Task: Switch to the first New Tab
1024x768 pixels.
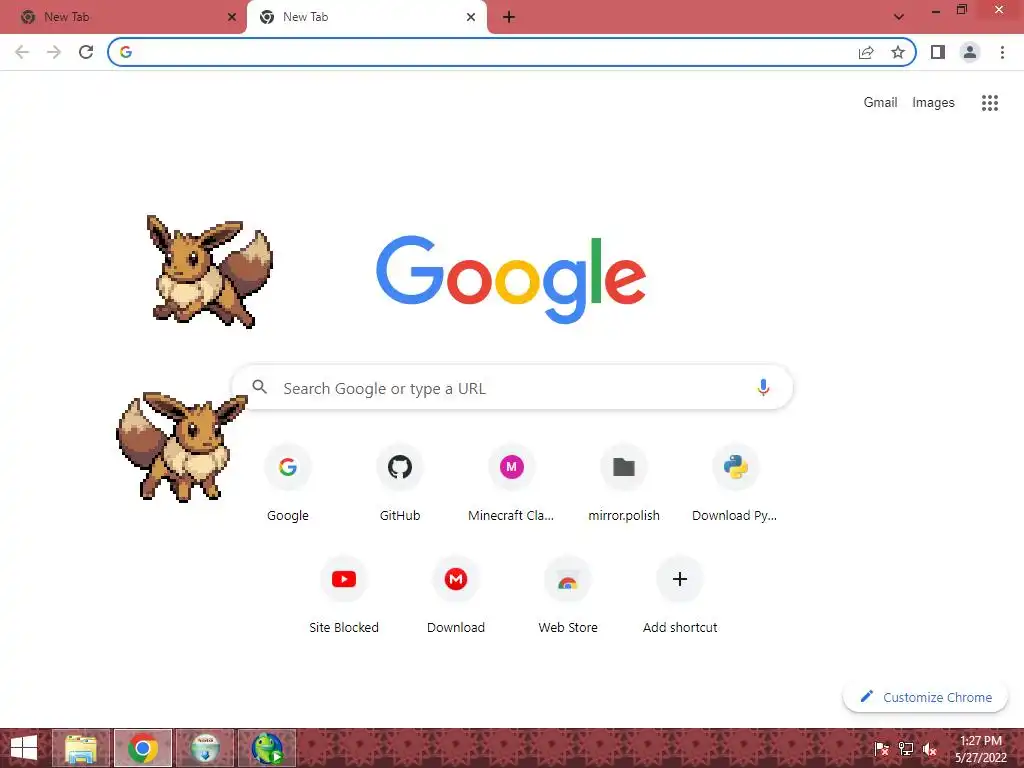Action: pyautogui.click(x=124, y=17)
